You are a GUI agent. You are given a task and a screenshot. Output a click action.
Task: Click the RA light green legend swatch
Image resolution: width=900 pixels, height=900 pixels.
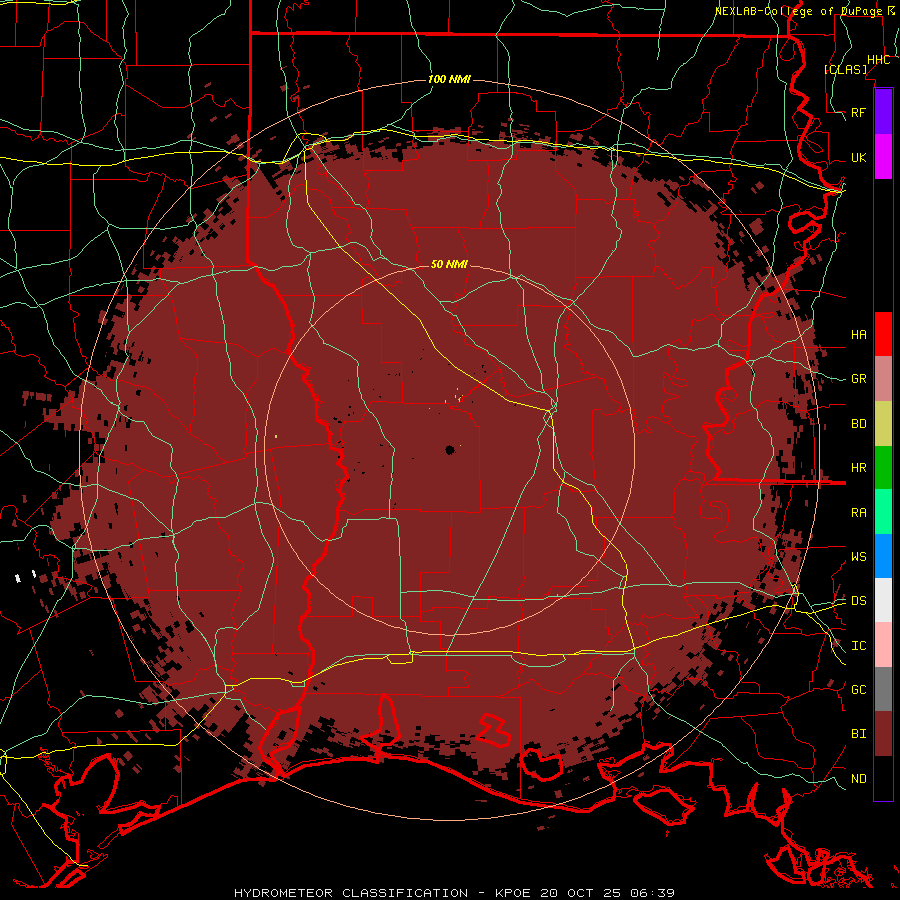(x=883, y=512)
